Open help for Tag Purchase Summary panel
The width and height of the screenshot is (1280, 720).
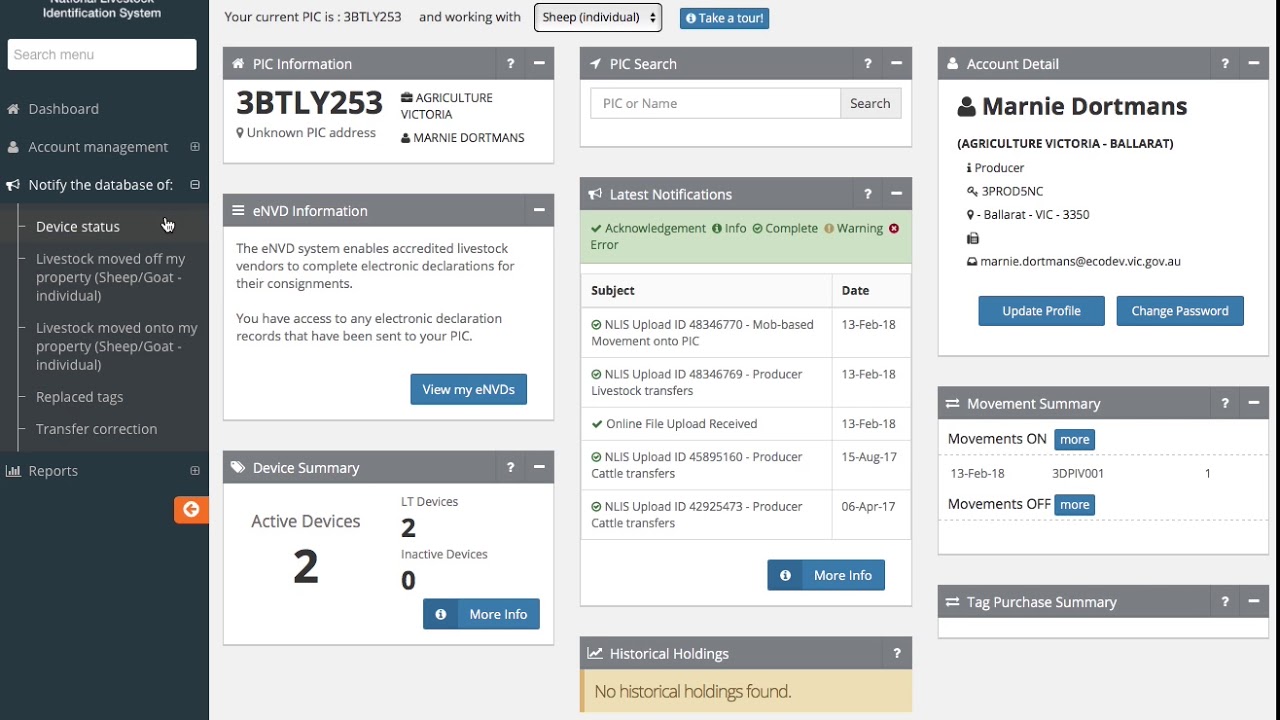[x=1224, y=602]
